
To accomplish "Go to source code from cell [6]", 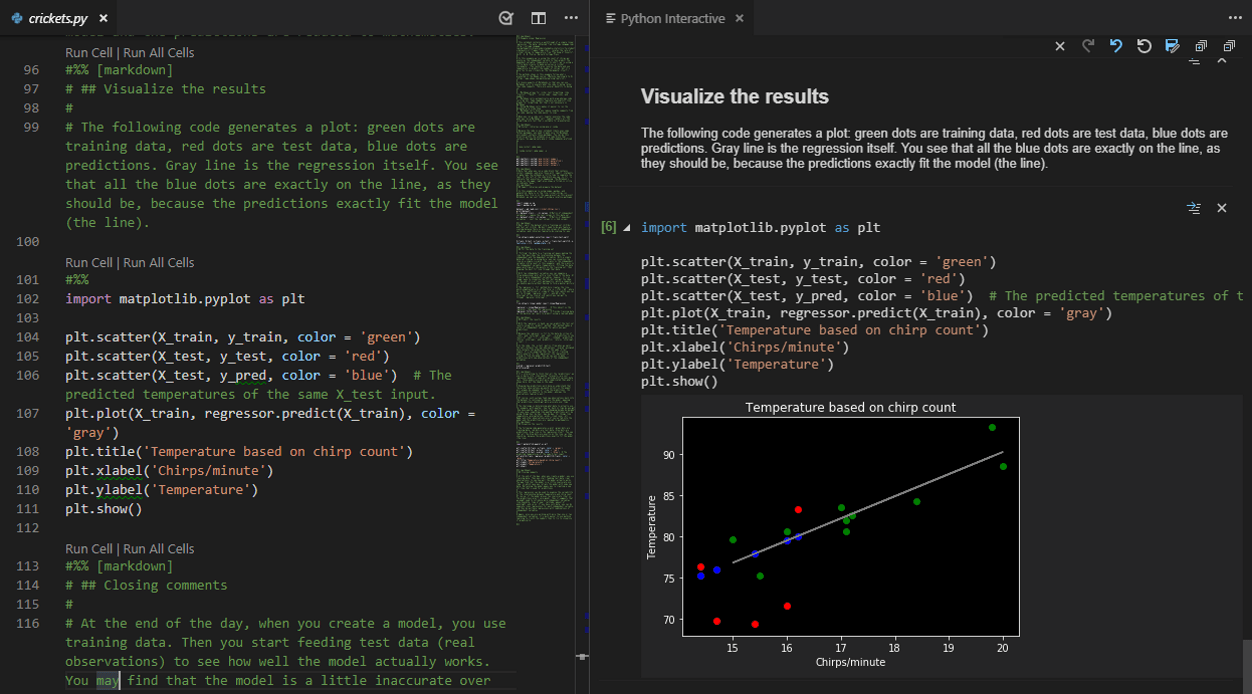I will (x=1193, y=208).
